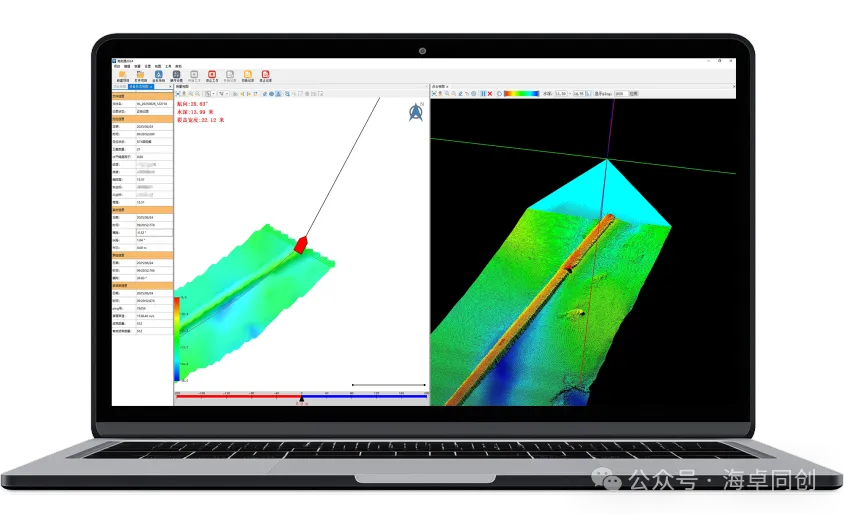This screenshot has width=844, height=514.
Task: Click the Open Project folder icon
Action: (140, 75)
